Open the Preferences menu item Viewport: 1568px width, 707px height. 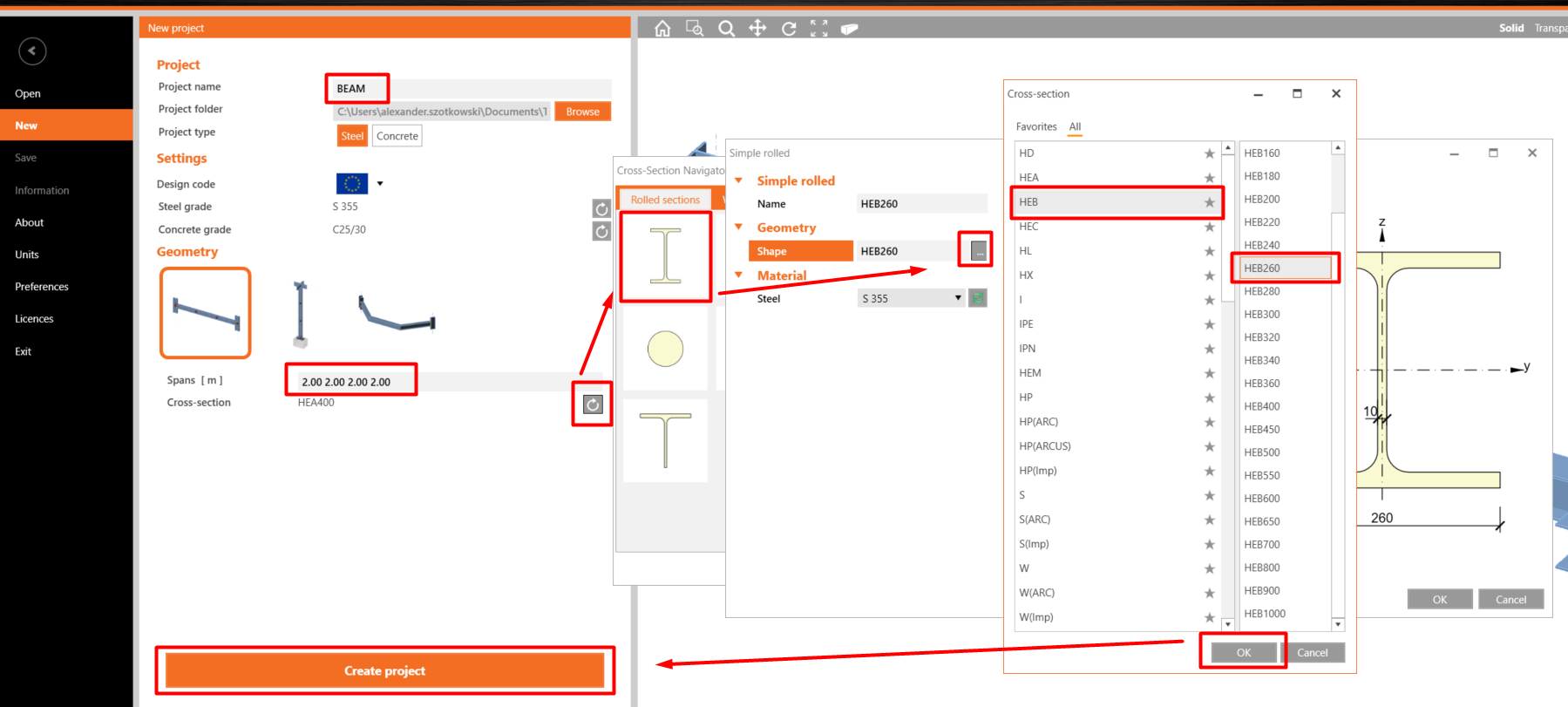[42, 287]
